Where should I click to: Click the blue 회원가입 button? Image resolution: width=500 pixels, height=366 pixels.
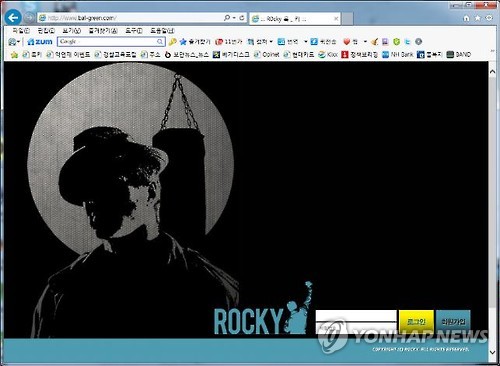[453, 322]
